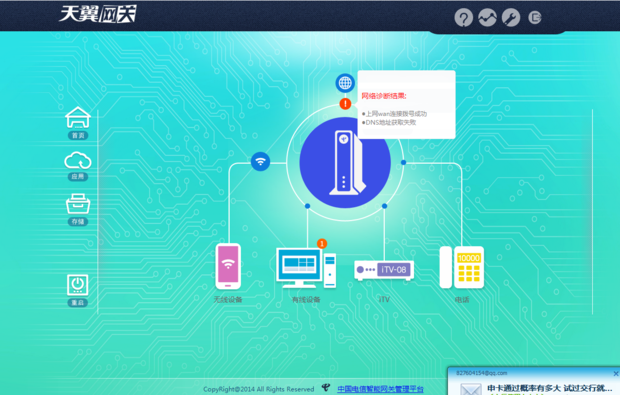Open the 有线设备 computer icon
Screen dimensions: 620x395
306,268
